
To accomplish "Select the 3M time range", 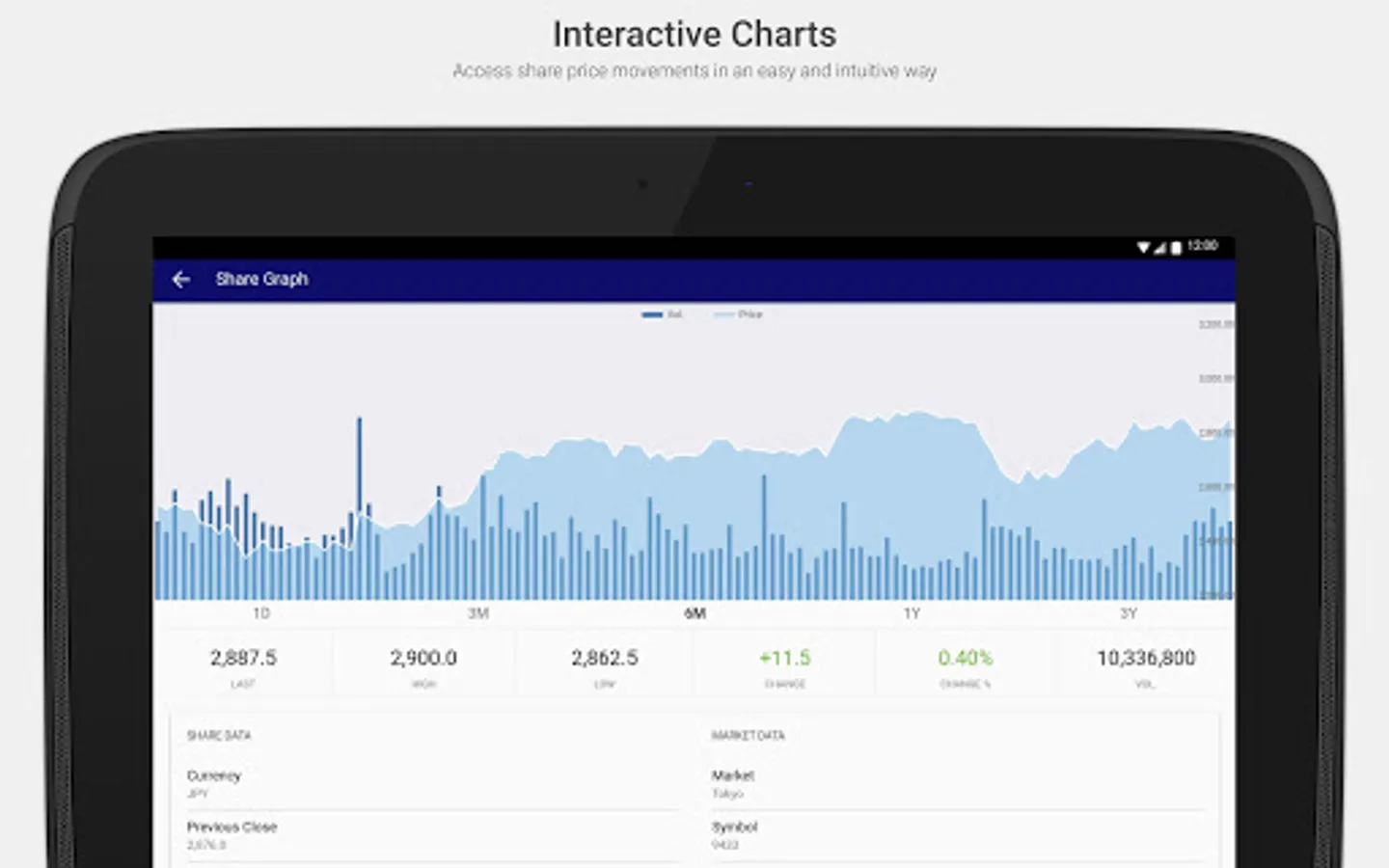I will [478, 613].
